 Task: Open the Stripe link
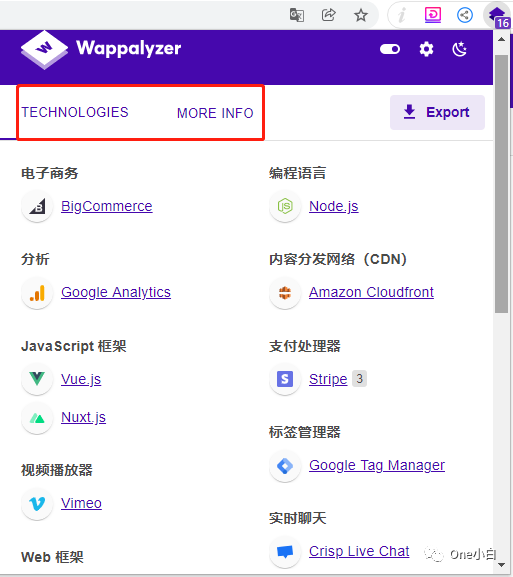pyautogui.click(x=328, y=379)
